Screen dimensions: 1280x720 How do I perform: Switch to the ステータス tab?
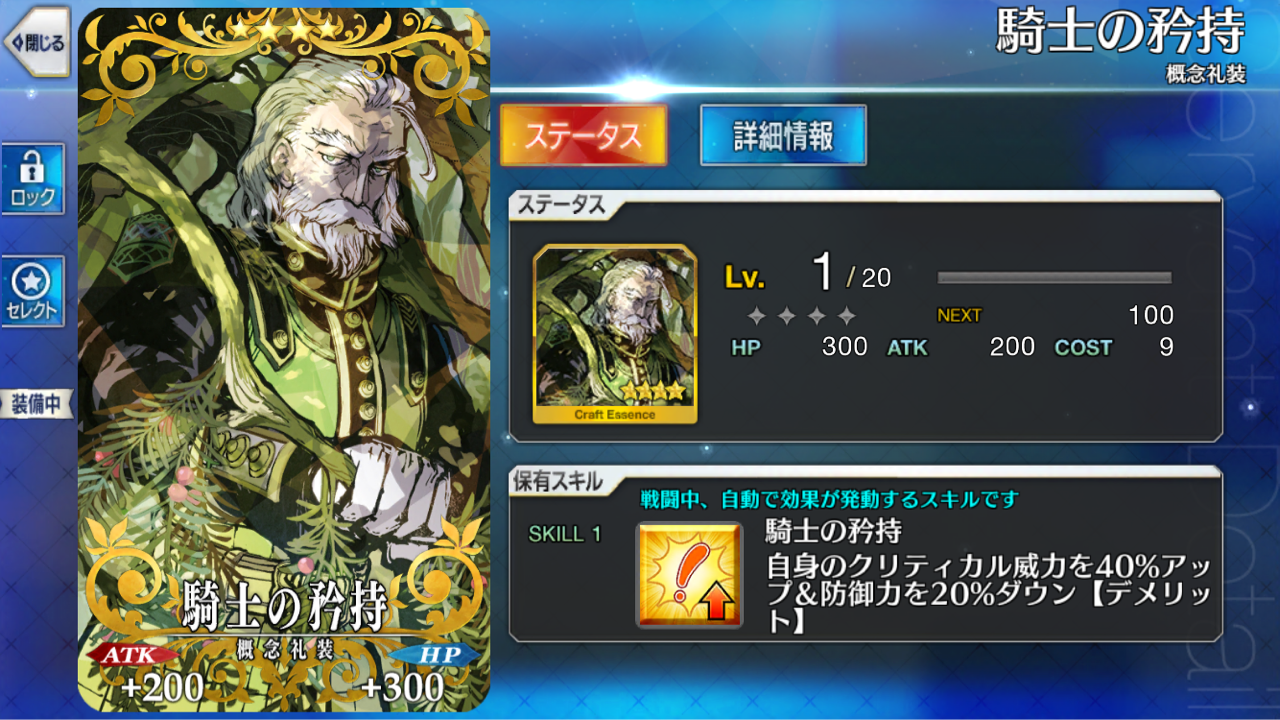tap(583, 135)
